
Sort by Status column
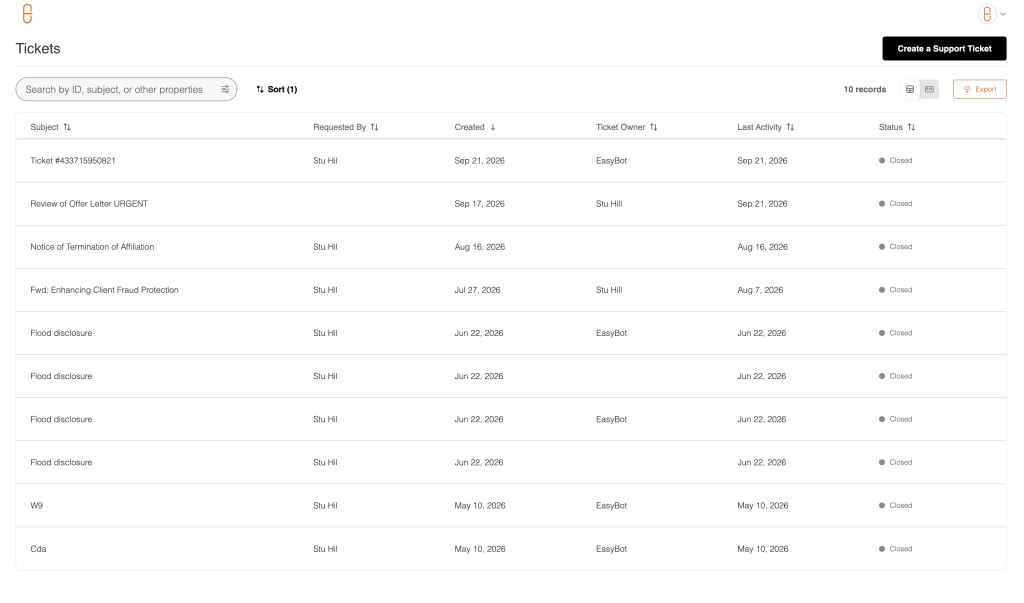click(897, 127)
